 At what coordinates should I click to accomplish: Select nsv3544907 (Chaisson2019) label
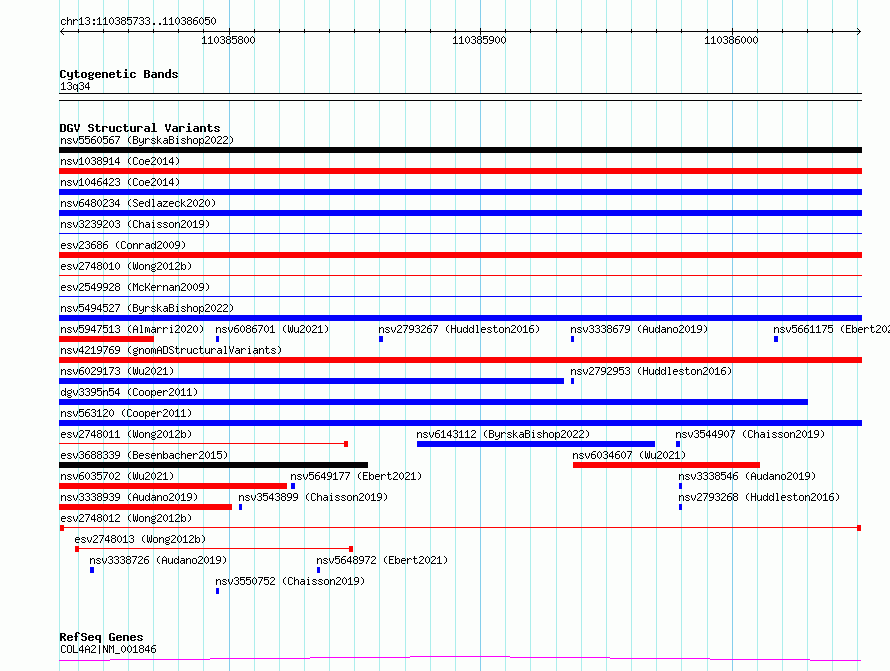coord(750,434)
